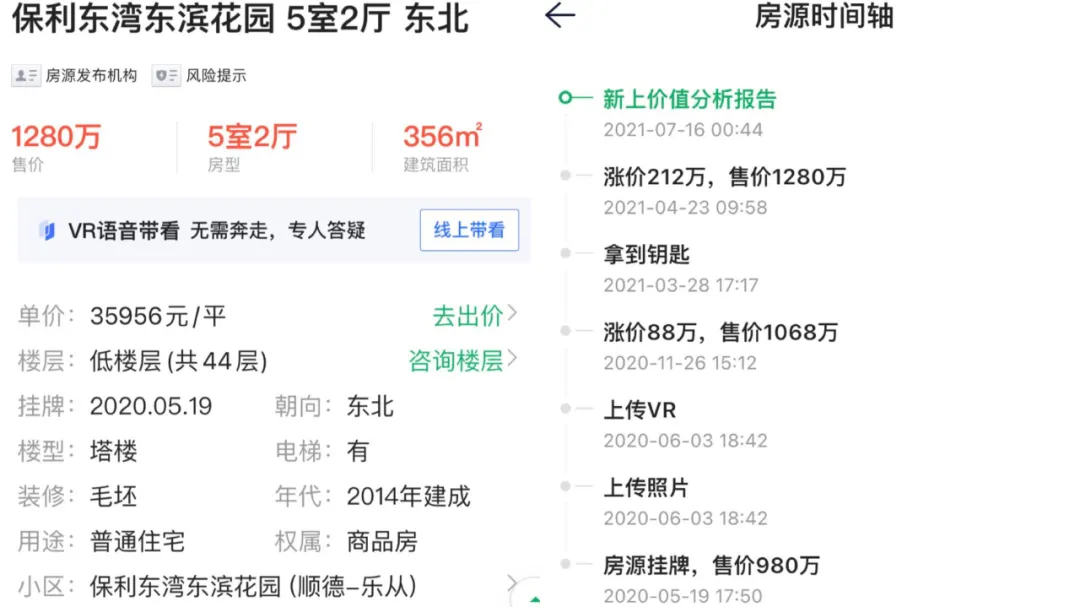Click the timestamp 2020-11-26 15:12
Viewport: 1080px width, 607px height.
[680, 363]
